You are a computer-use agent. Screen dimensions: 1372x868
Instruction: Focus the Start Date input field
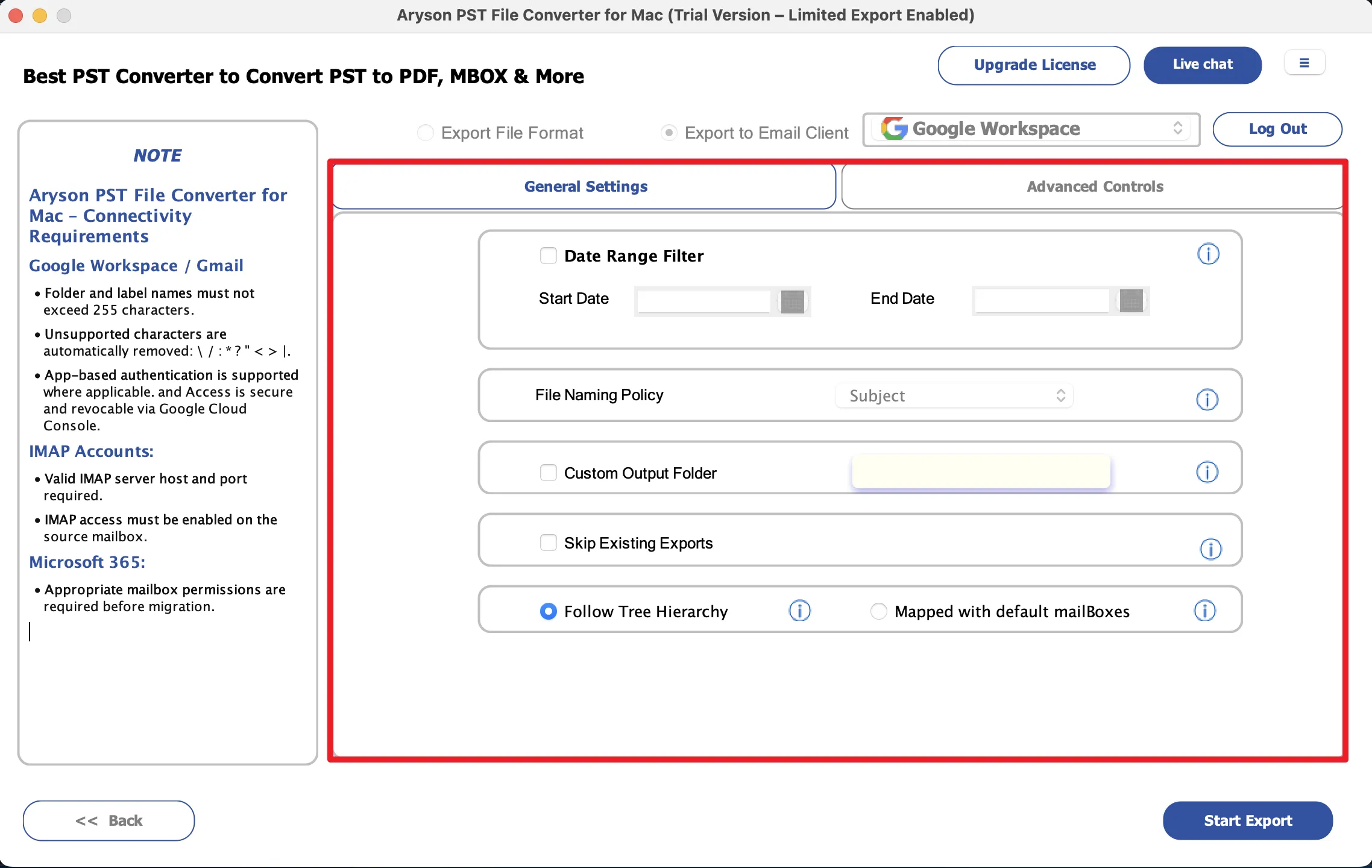[703, 301]
